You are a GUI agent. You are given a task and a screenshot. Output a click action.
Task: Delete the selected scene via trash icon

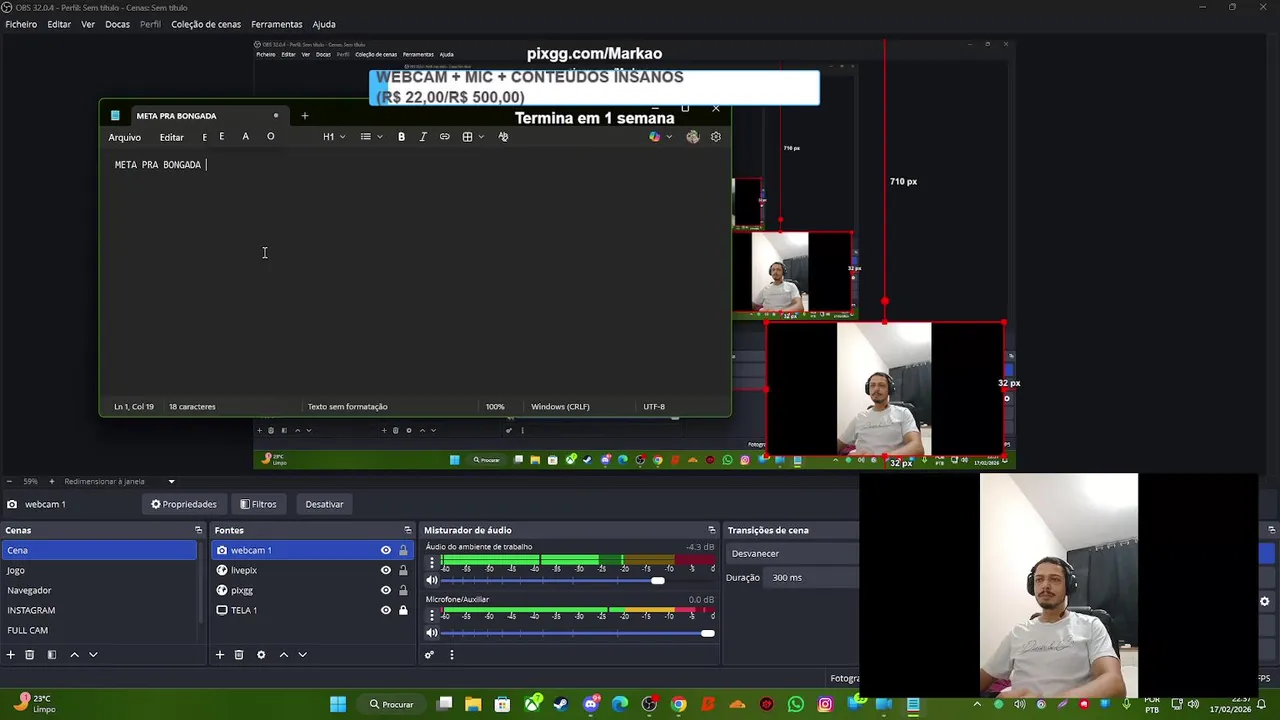tap(30, 655)
